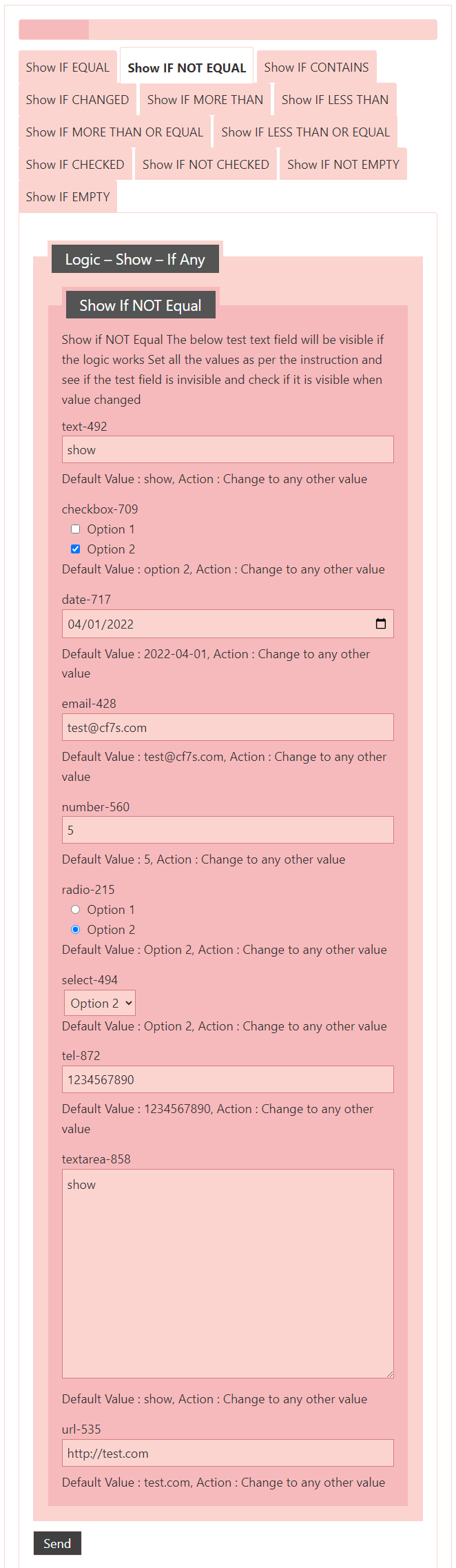This screenshot has width=456, height=1568.
Task: Click the Send button
Action: [57, 1543]
